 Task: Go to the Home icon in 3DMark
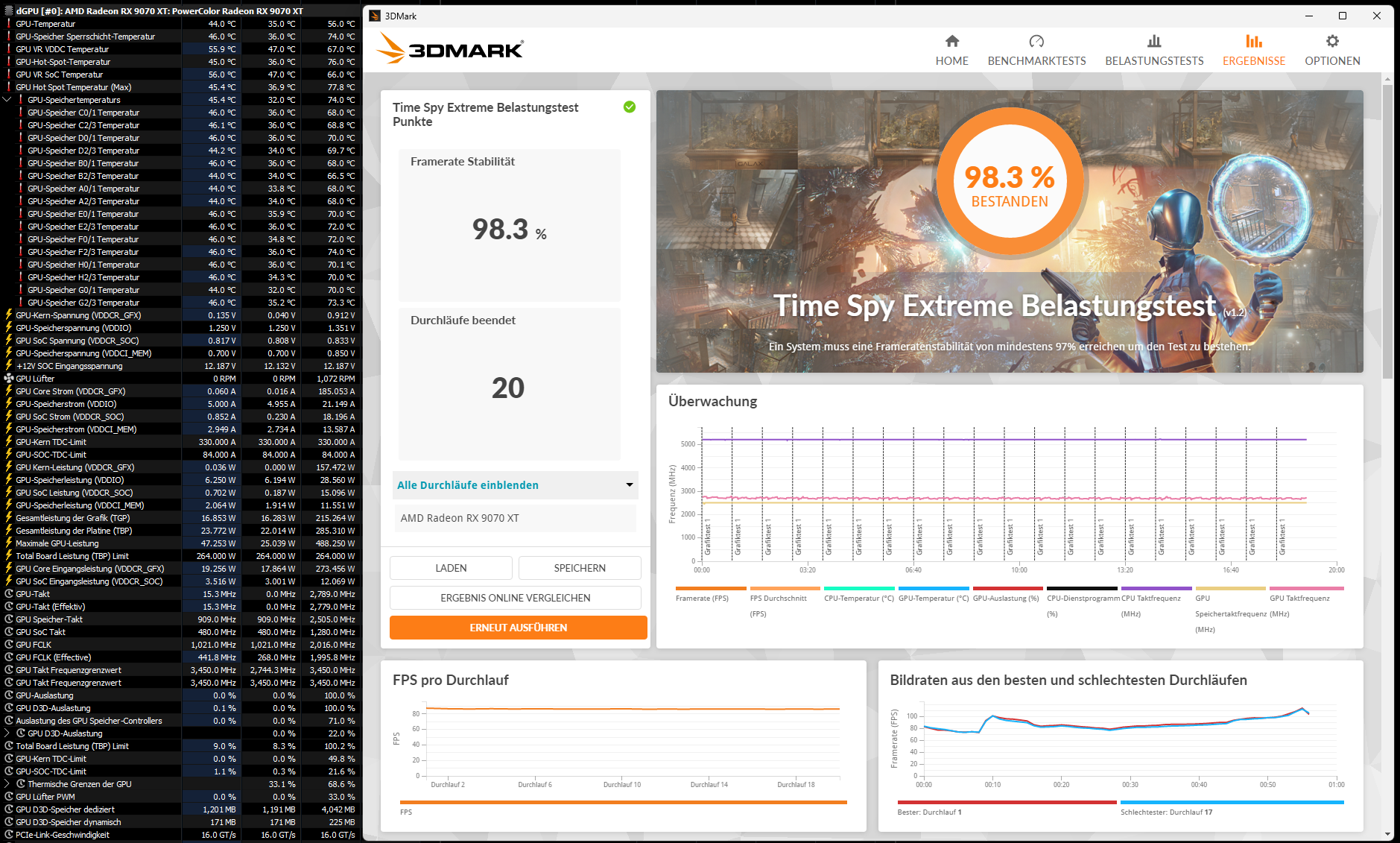tap(952, 41)
